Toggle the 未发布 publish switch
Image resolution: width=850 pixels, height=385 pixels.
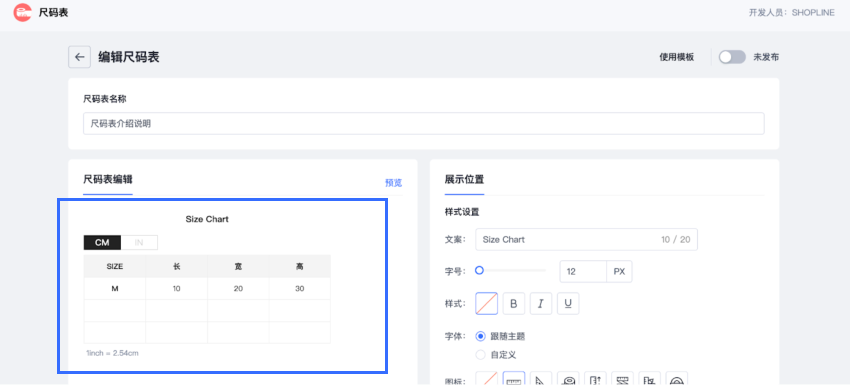[732, 57]
